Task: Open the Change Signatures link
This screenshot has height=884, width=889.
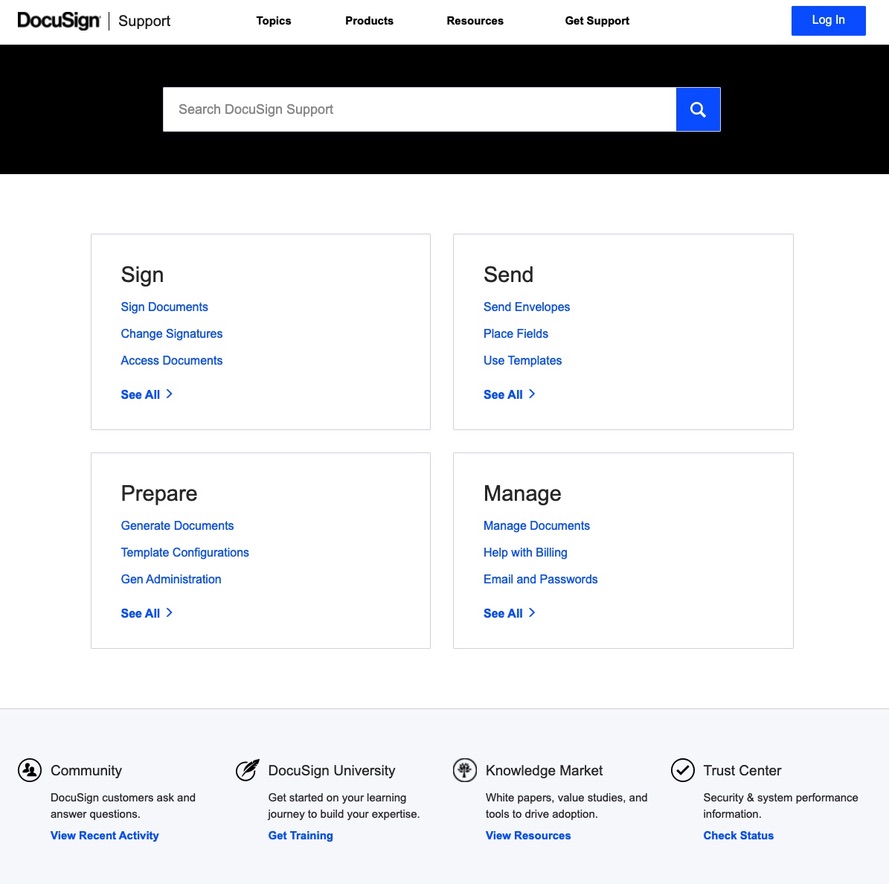Action: click(172, 333)
